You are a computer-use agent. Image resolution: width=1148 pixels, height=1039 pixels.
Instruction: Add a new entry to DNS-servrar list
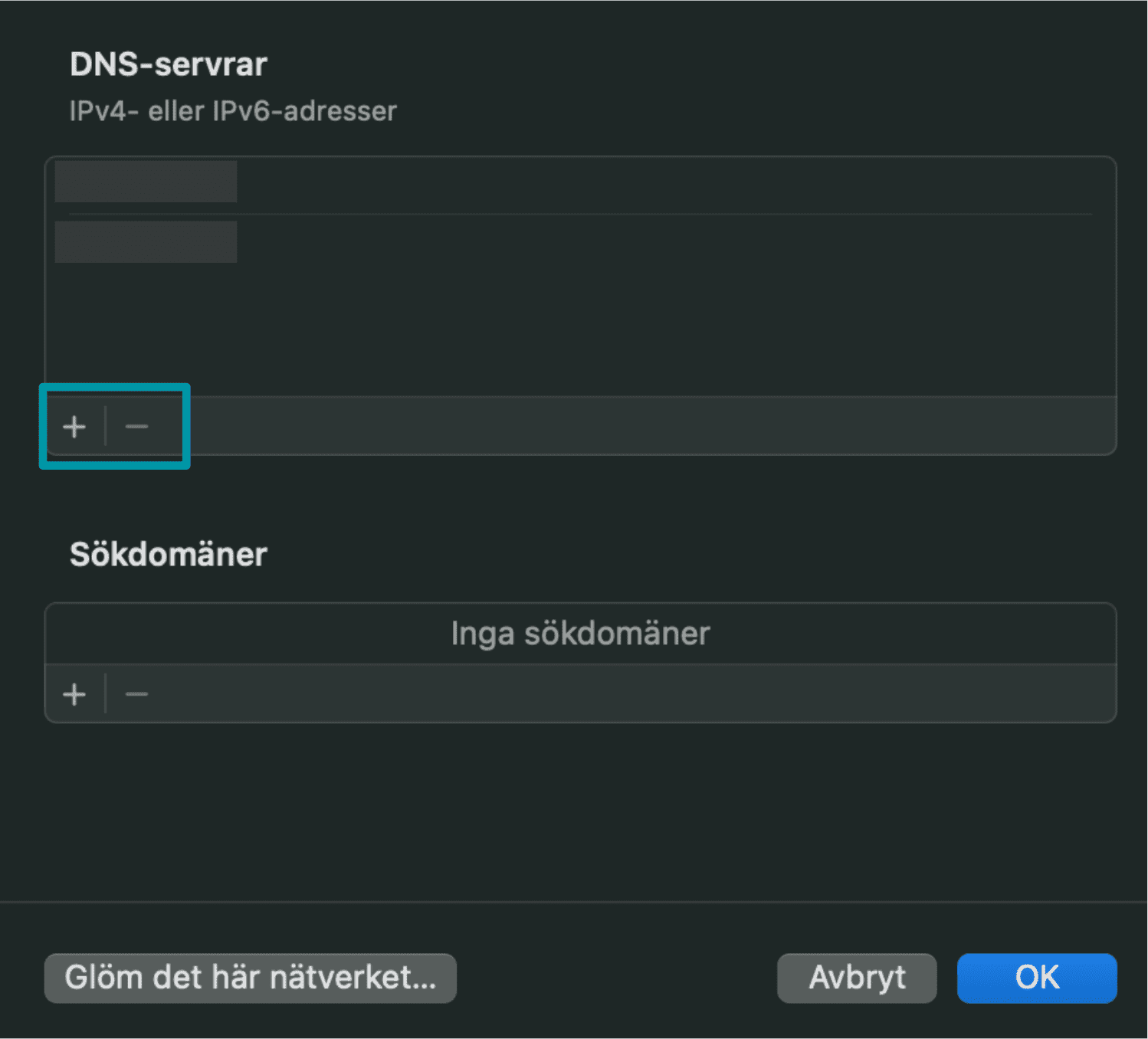[74, 426]
